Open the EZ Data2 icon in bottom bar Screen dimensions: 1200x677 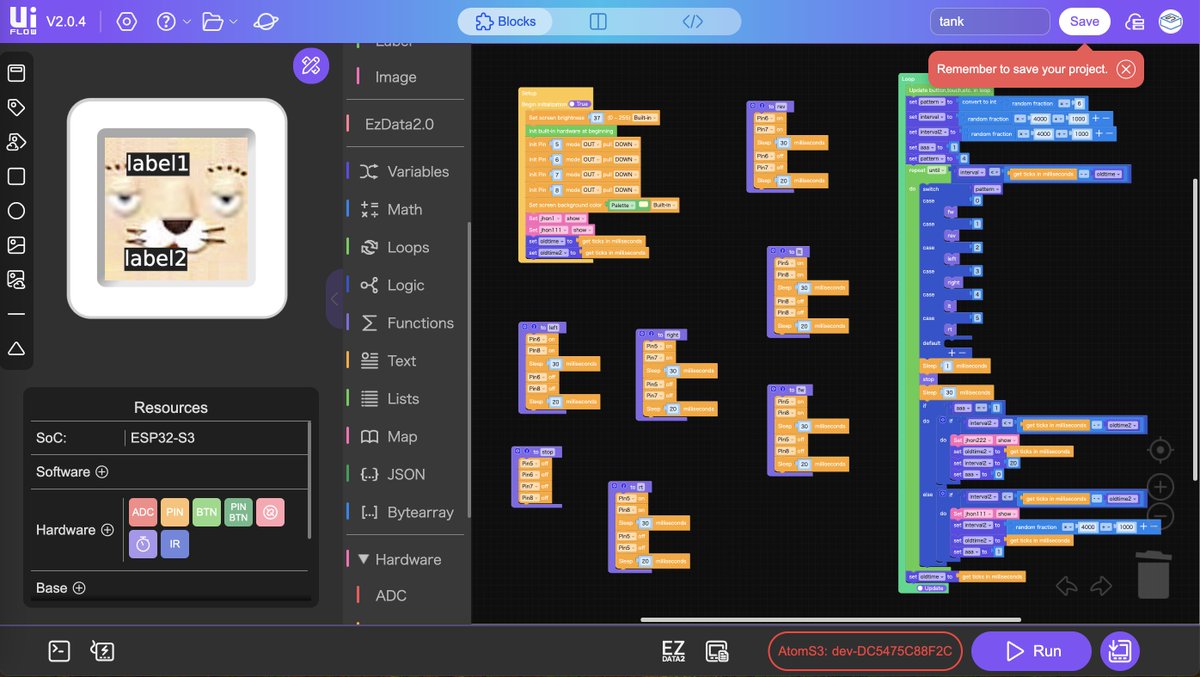(x=674, y=651)
